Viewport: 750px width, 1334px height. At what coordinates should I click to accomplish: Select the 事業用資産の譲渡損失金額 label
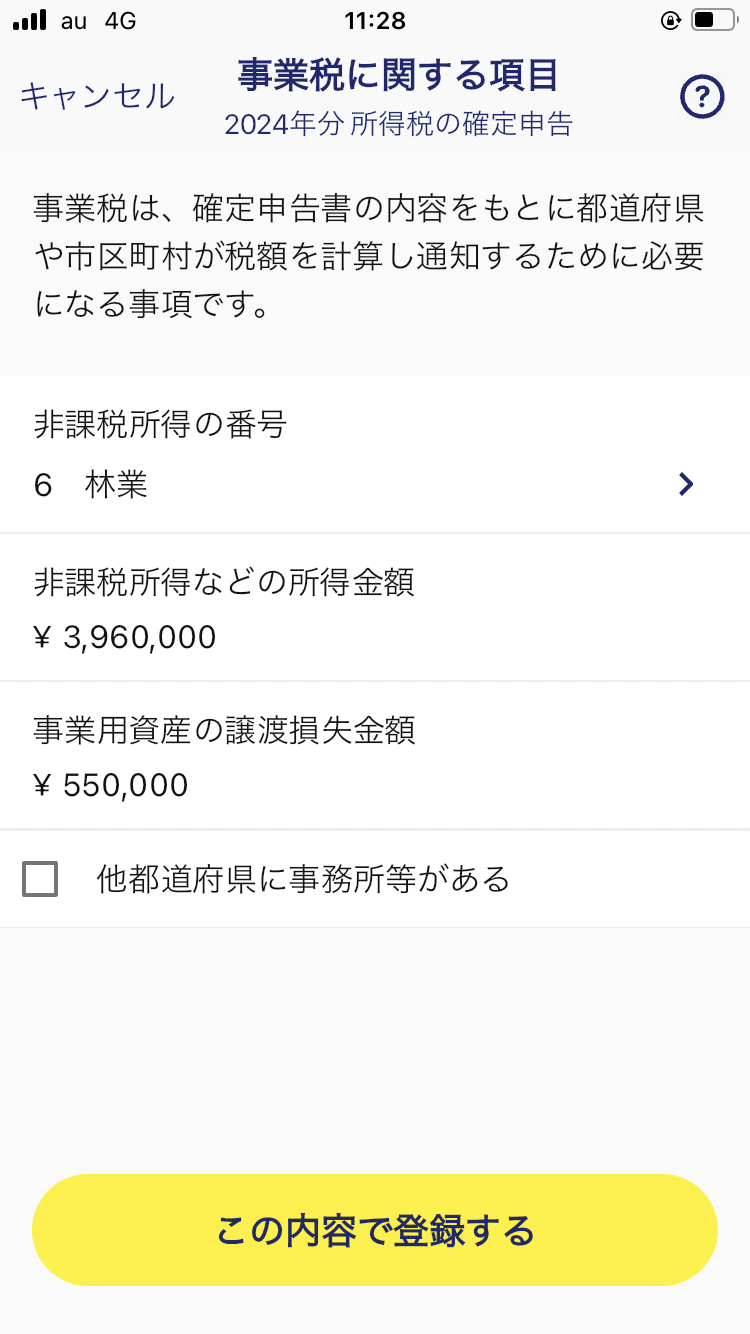225,730
